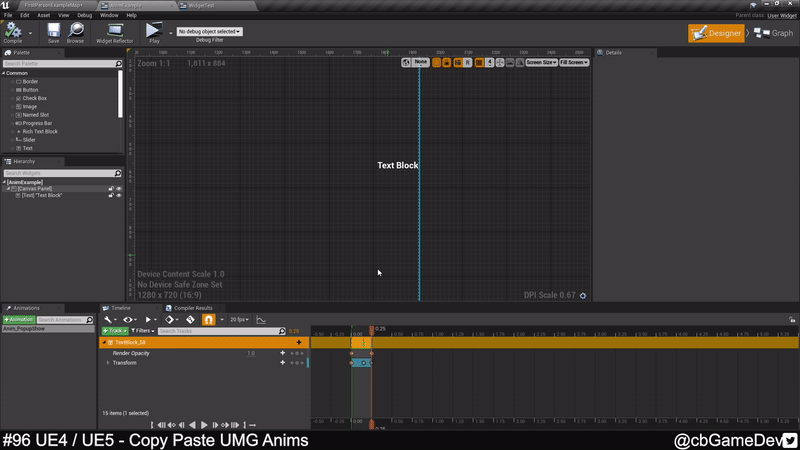800x450 pixels.
Task: Toggle lock on Canvas Panel row
Action: coord(111,189)
